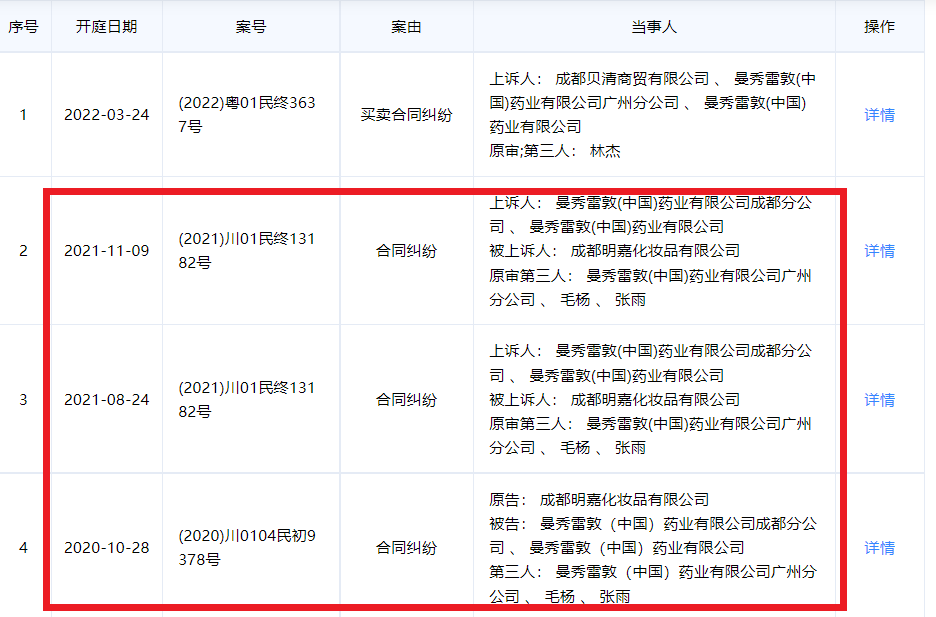Select the 买卖合同纠纷 case cause cell
Viewport: 936px width, 617px height.
406,115
